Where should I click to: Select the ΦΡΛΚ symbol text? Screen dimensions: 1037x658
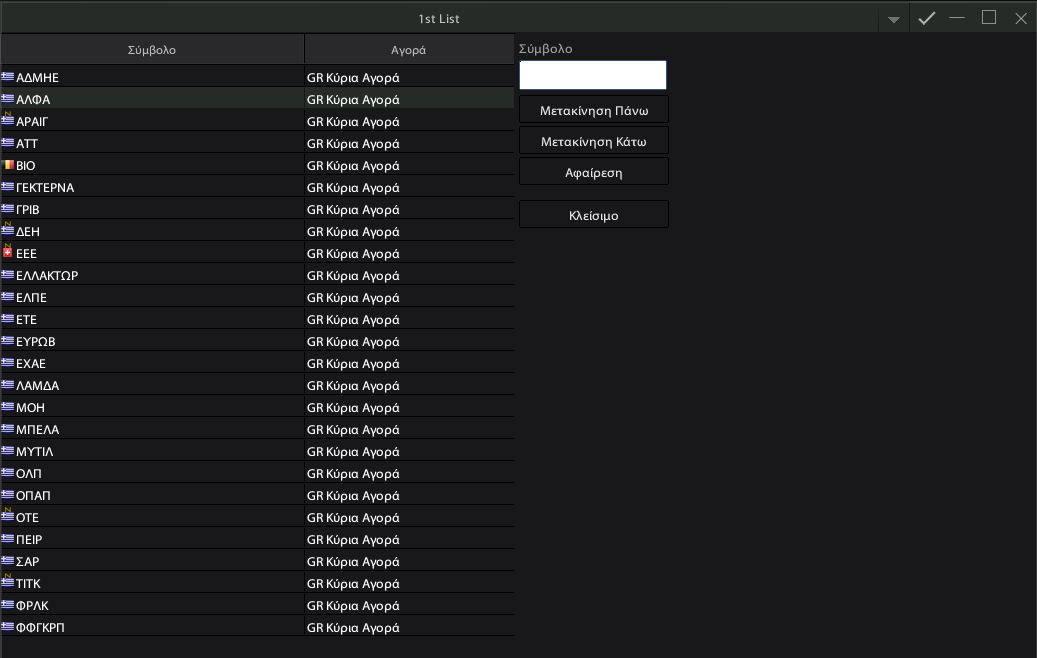coord(32,606)
